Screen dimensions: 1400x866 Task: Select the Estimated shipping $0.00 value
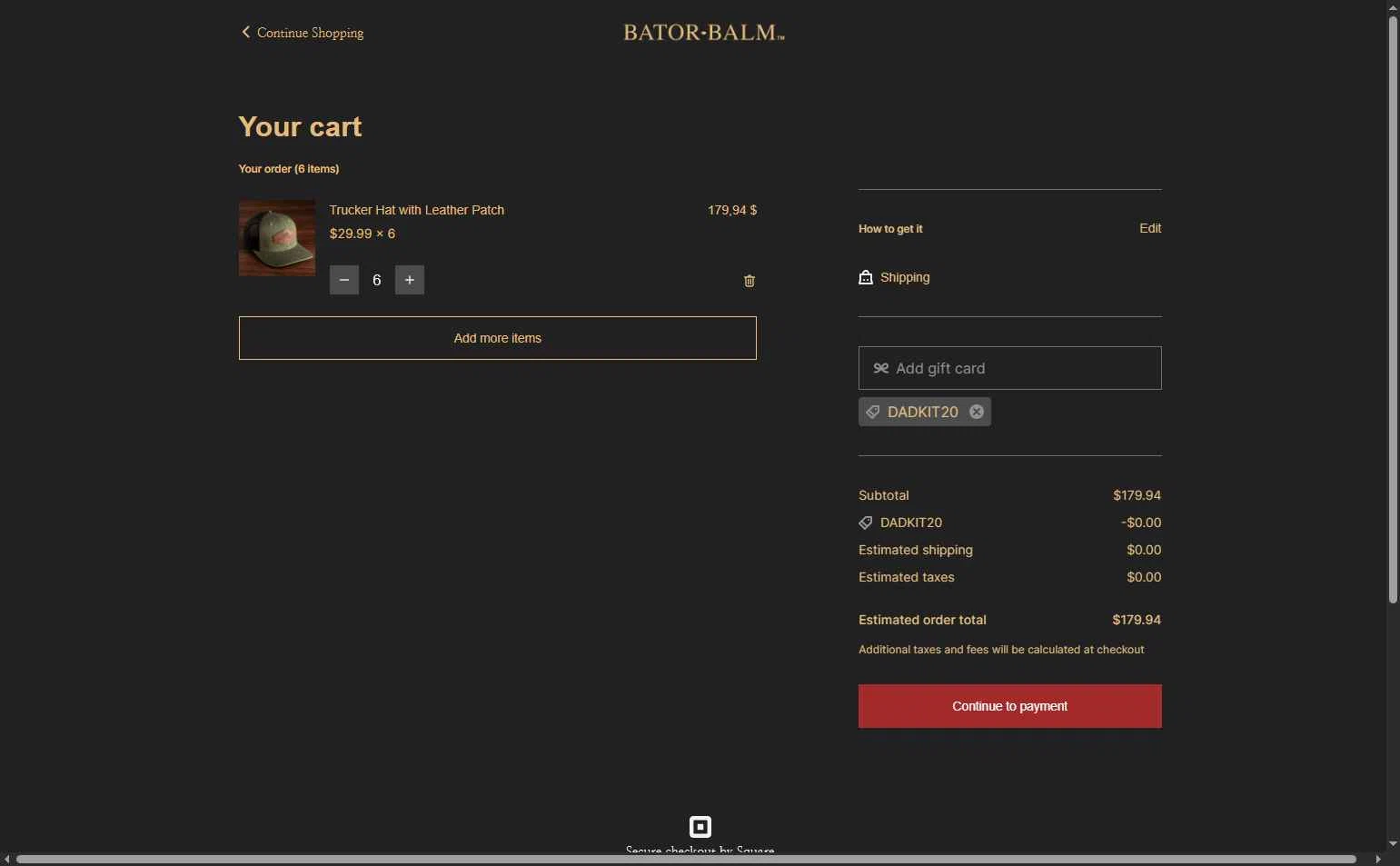[1144, 550]
